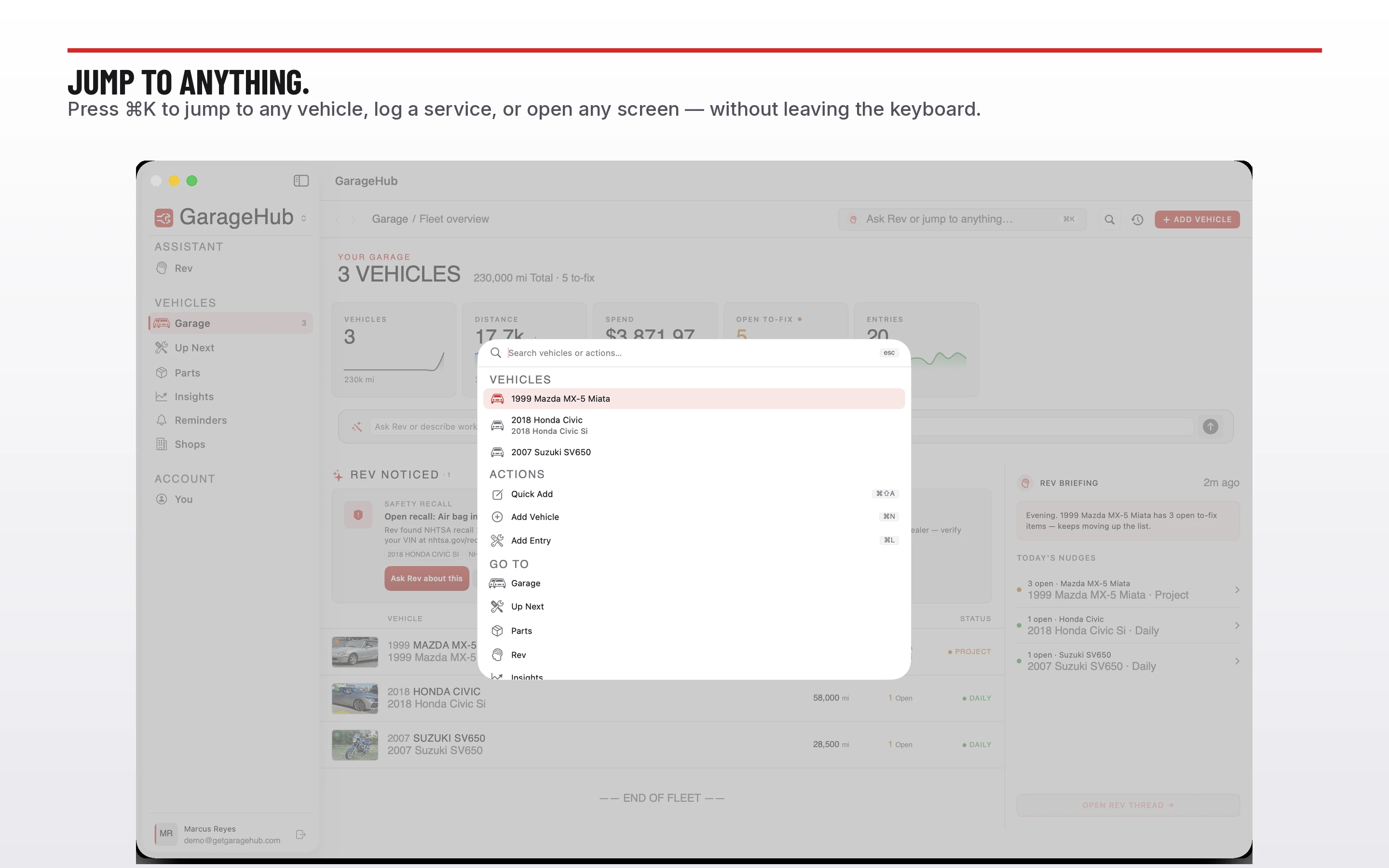This screenshot has height=868, width=1389.
Task: Click the Add Entry wrench icon
Action: (x=497, y=540)
